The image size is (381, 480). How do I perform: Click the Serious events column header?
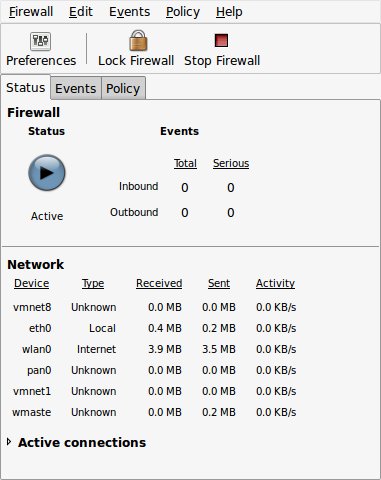tap(231, 163)
